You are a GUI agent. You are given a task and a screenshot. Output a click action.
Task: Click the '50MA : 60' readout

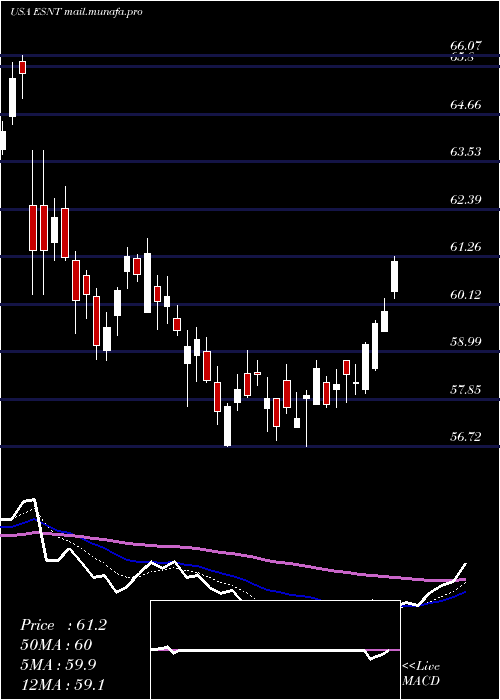(56, 645)
